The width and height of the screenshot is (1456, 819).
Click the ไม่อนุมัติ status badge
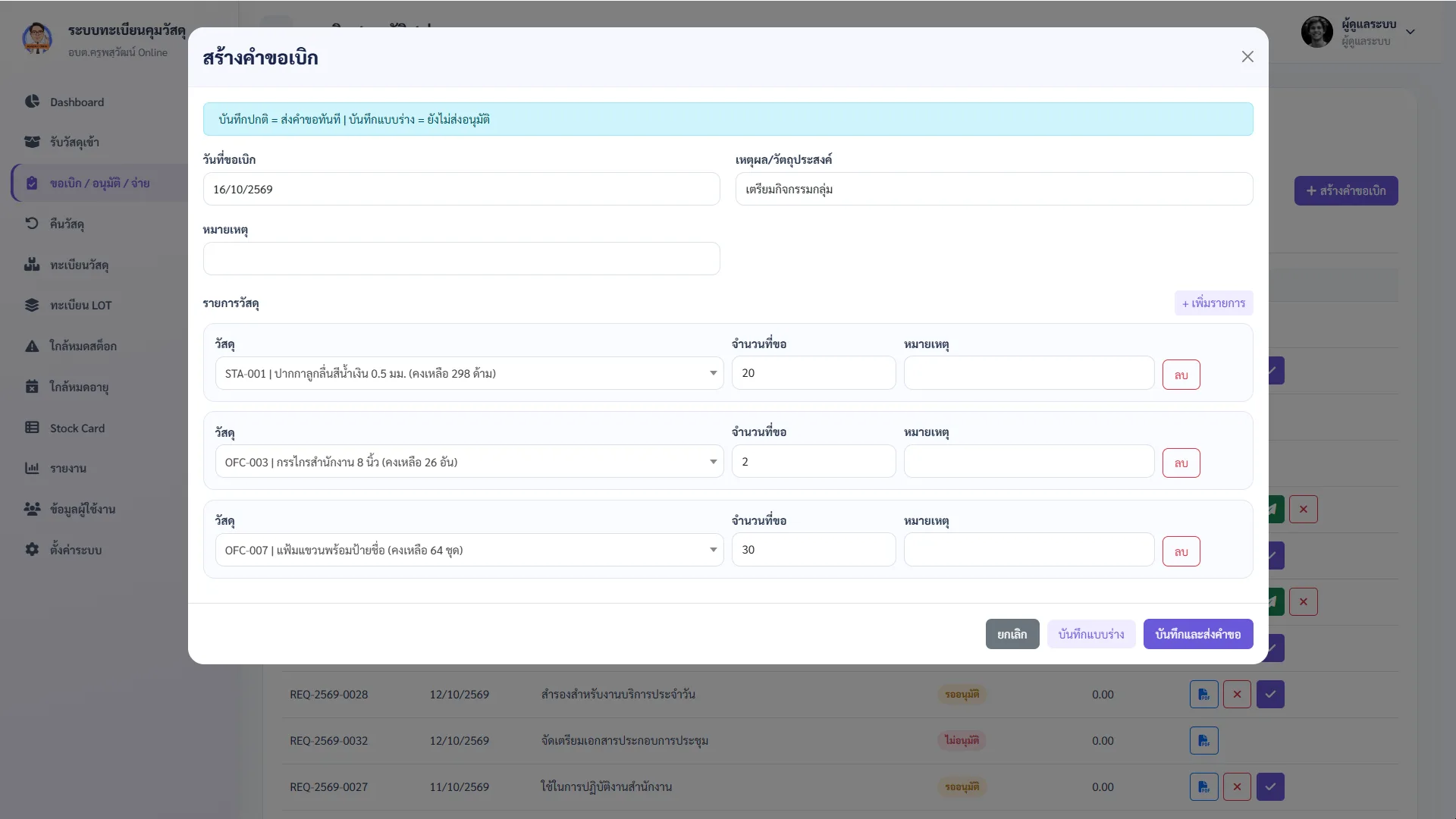(x=962, y=740)
